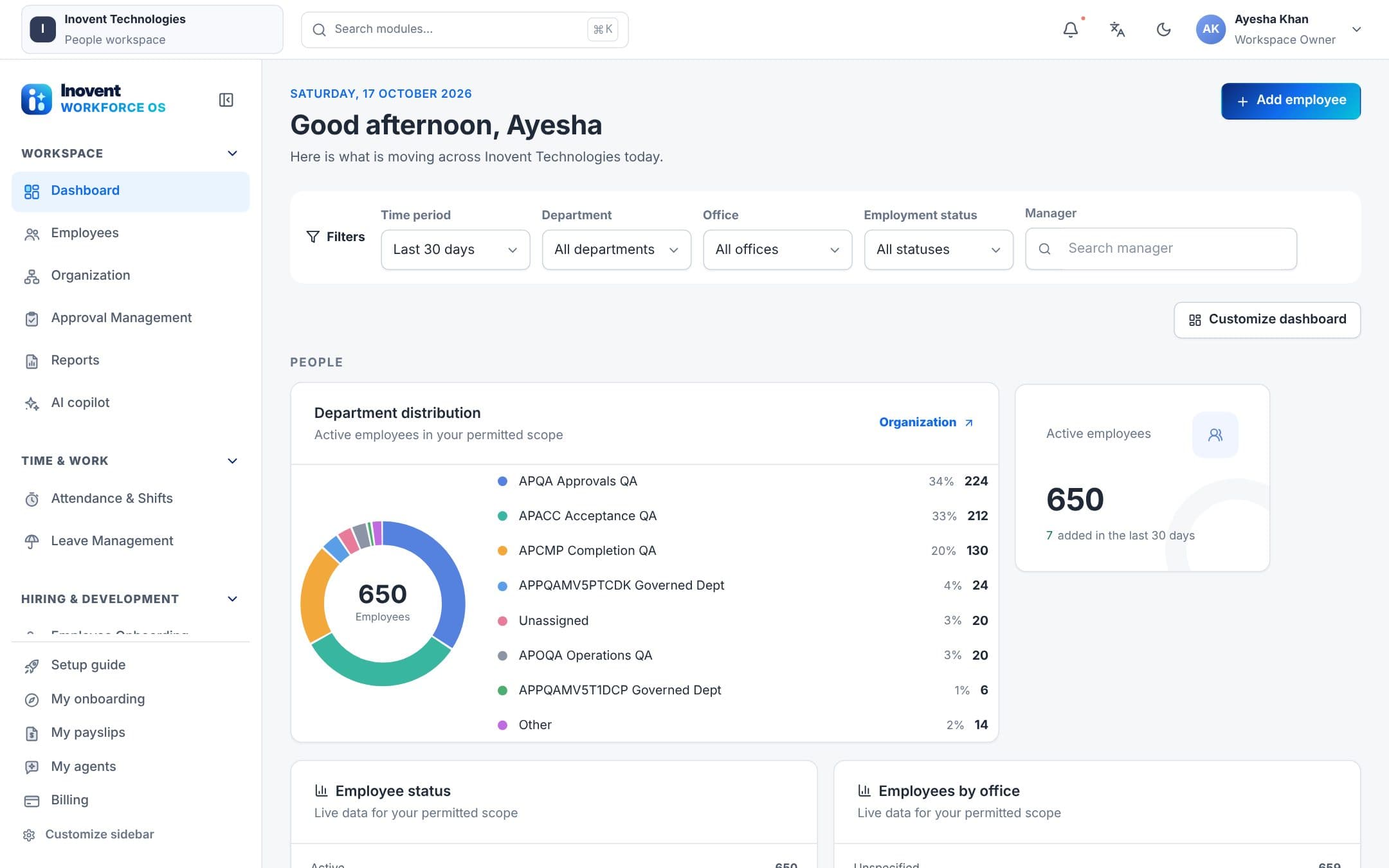Open the All departments dropdown
The width and height of the screenshot is (1389, 868).
pos(616,249)
